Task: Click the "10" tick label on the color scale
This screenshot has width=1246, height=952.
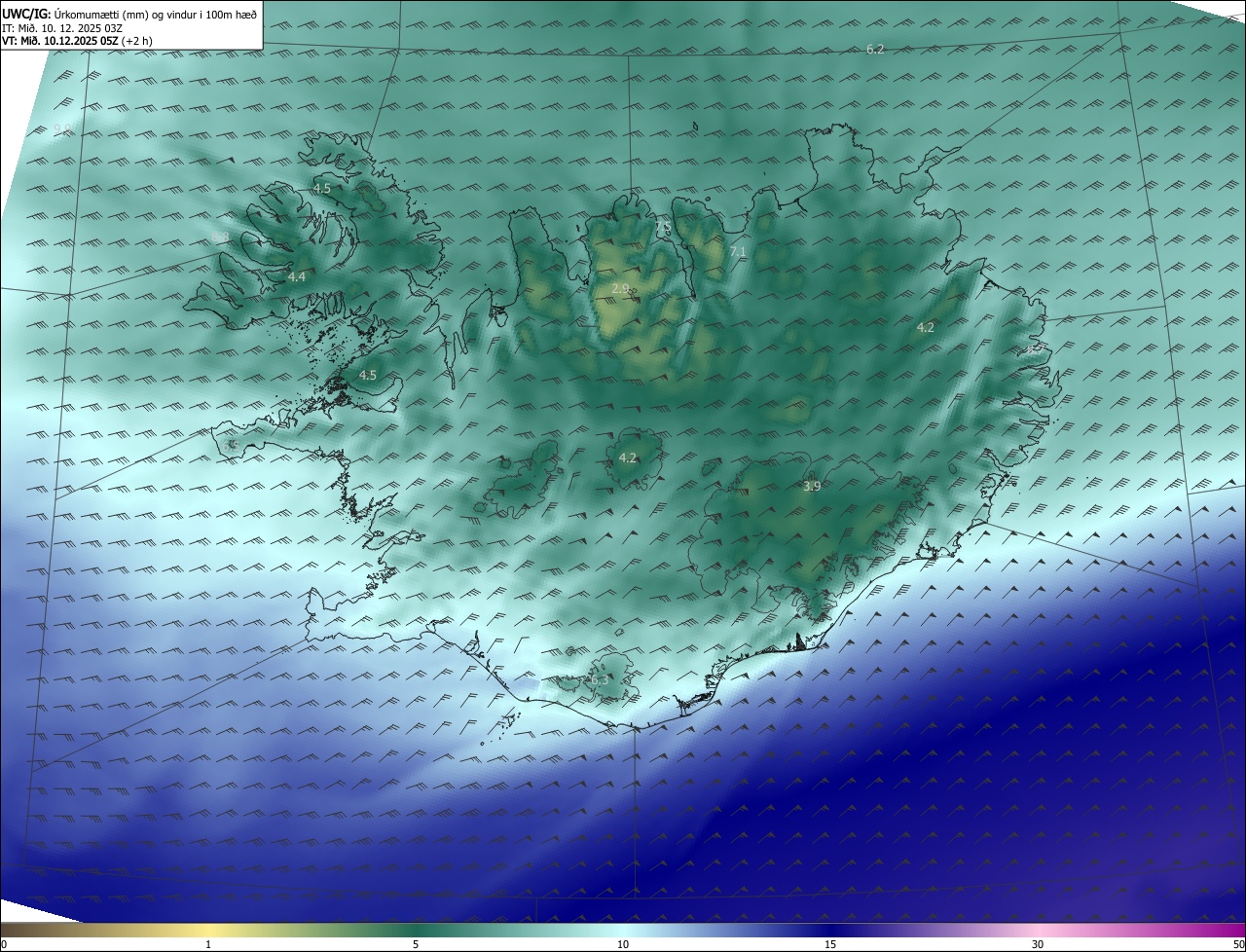Action: click(623, 944)
